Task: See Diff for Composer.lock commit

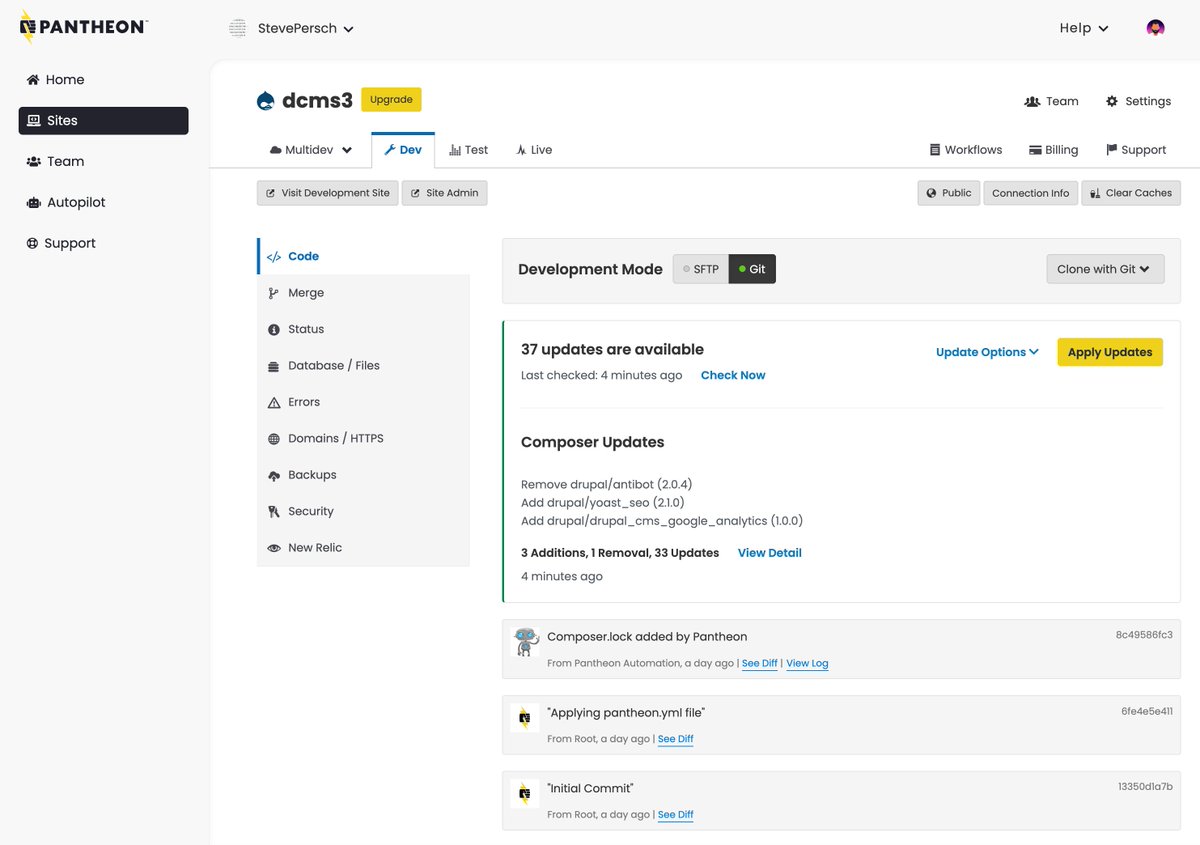Action: [x=760, y=663]
